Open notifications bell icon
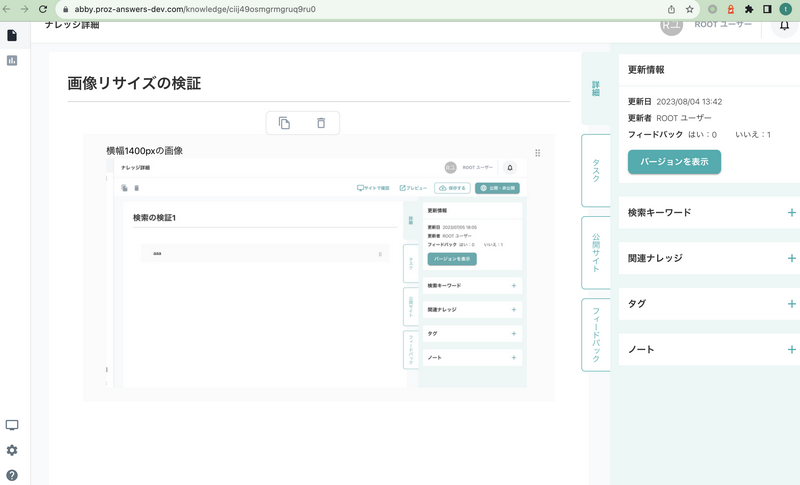Image resolution: width=800 pixels, height=485 pixels. click(x=784, y=25)
